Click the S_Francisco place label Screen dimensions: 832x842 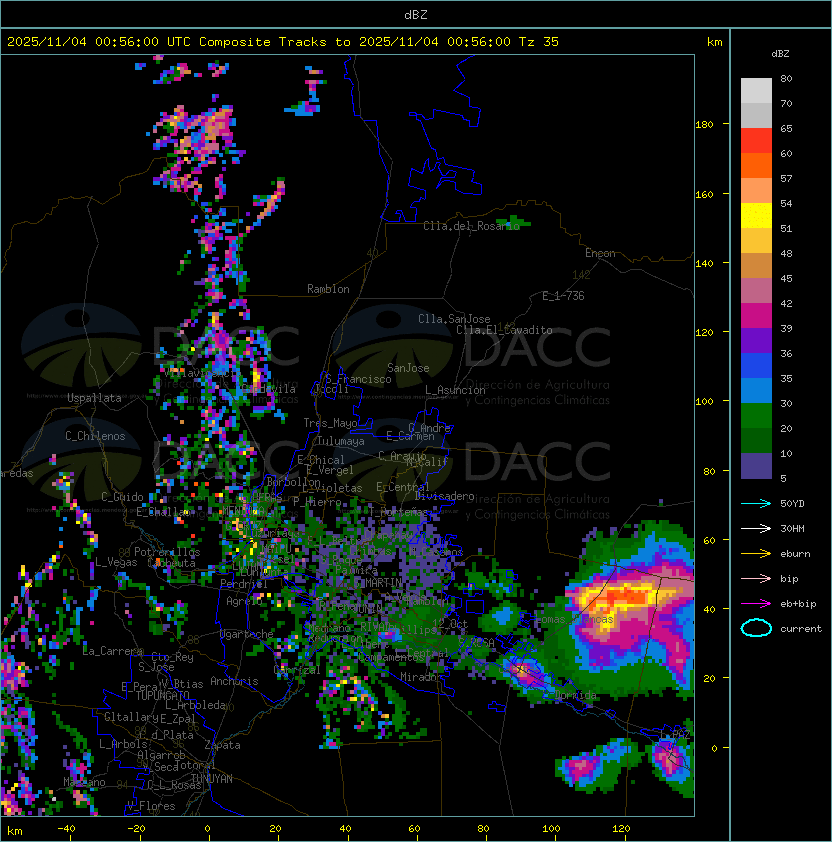coord(358,379)
